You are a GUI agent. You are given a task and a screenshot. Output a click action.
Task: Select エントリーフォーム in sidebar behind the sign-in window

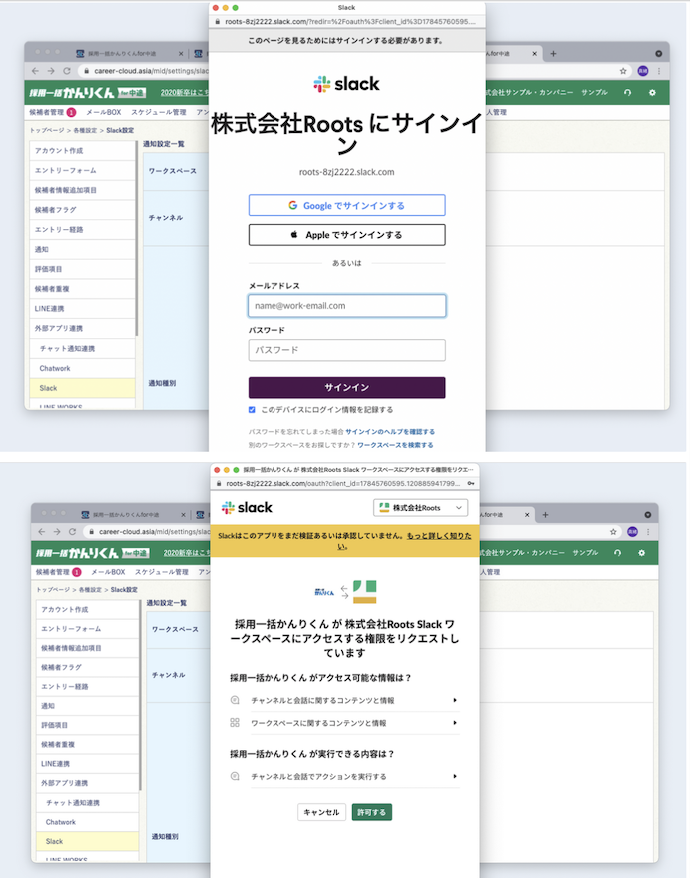click(x=82, y=170)
